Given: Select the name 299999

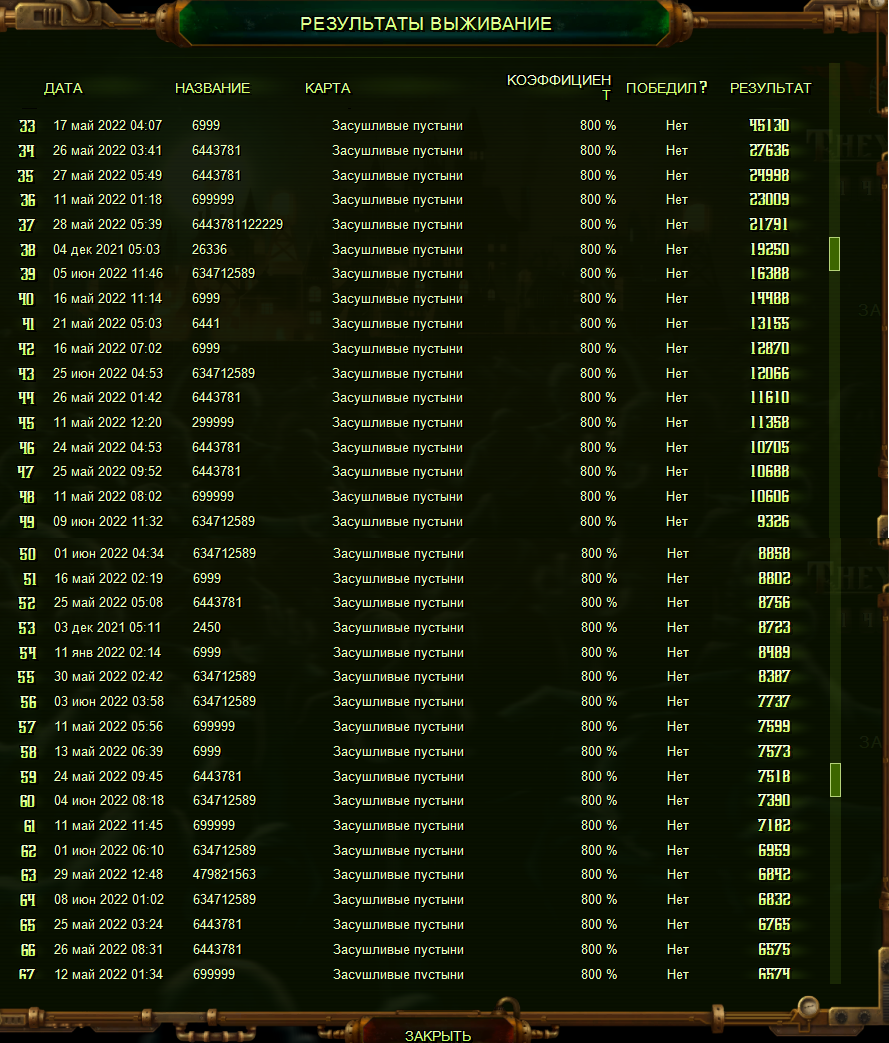Looking at the screenshot, I should pyautogui.click(x=212, y=422).
